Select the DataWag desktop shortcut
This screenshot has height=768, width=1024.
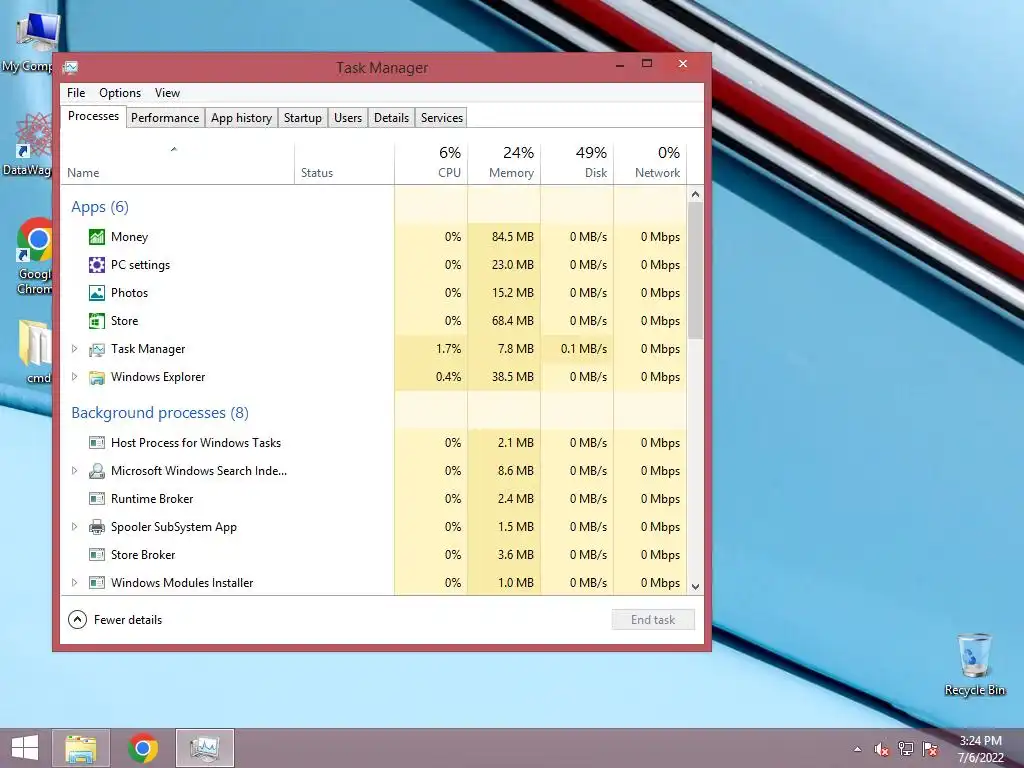click(x=27, y=145)
